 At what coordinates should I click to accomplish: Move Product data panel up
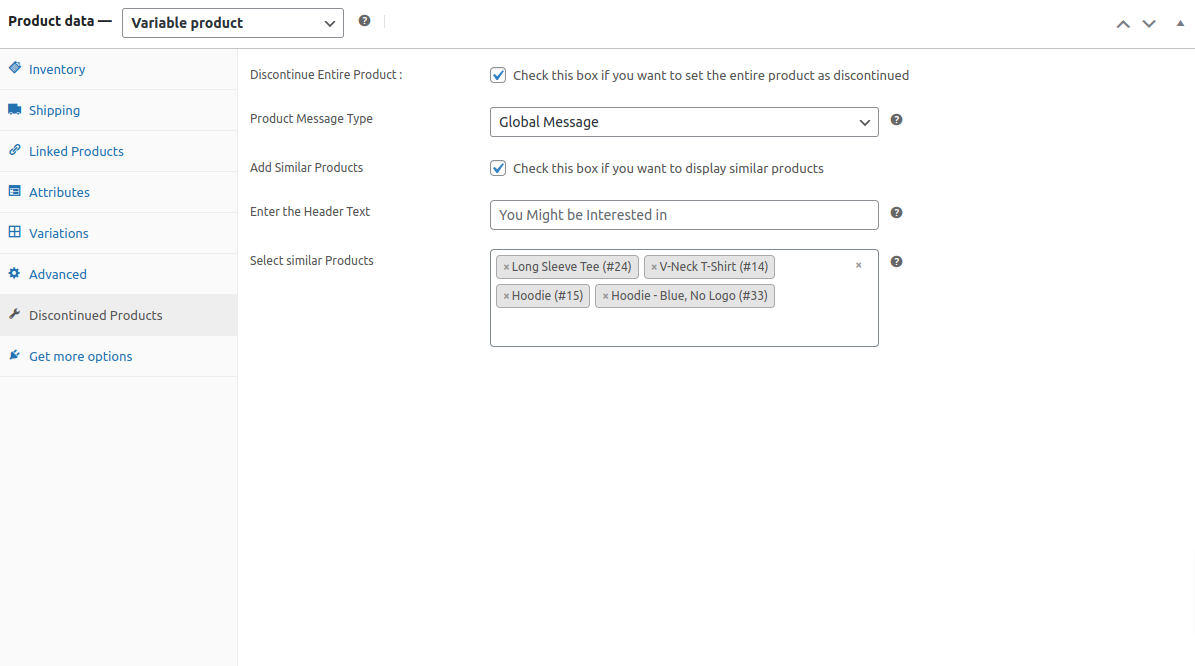click(1123, 23)
